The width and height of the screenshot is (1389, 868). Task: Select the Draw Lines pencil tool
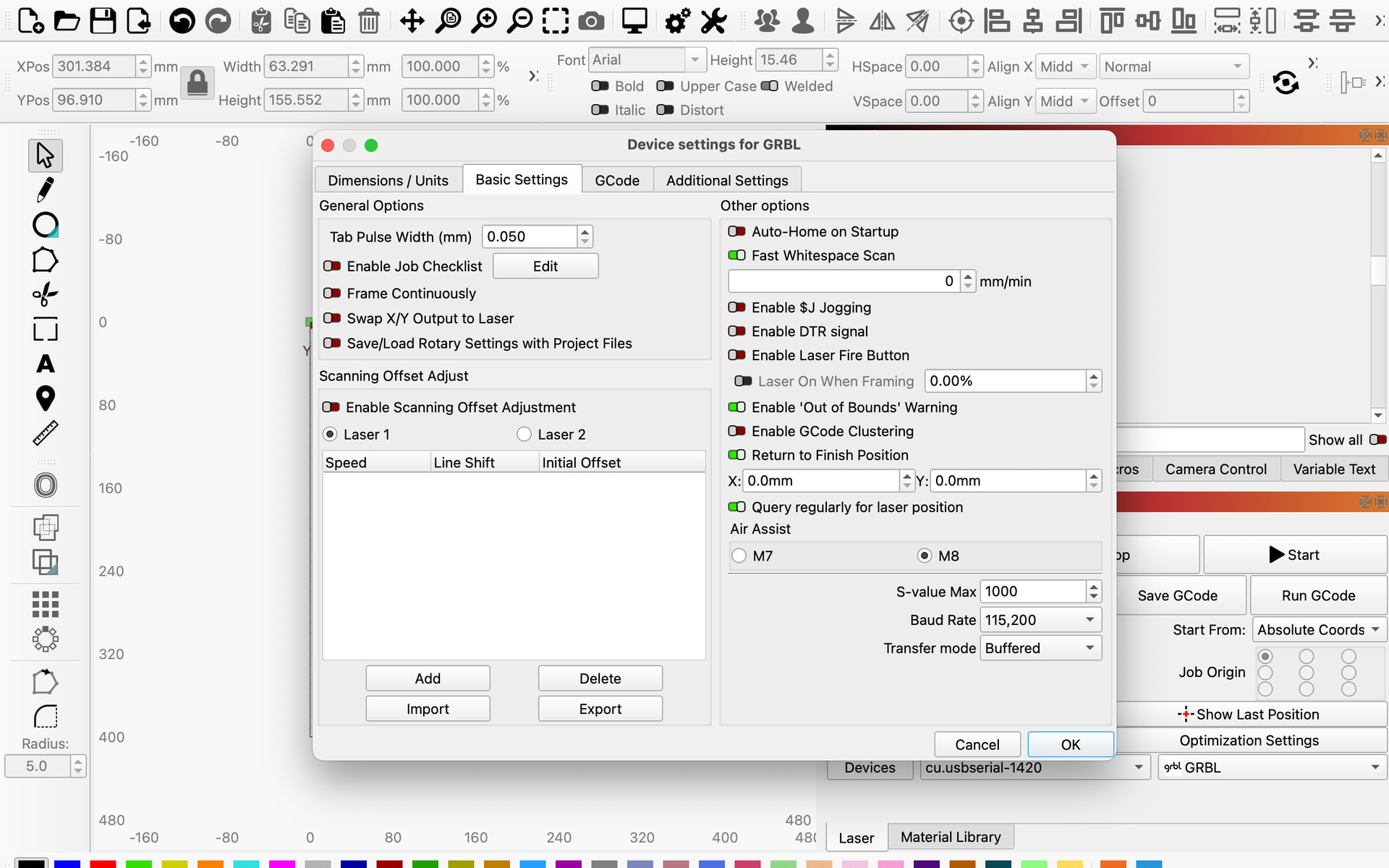pyautogui.click(x=45, y=190)
